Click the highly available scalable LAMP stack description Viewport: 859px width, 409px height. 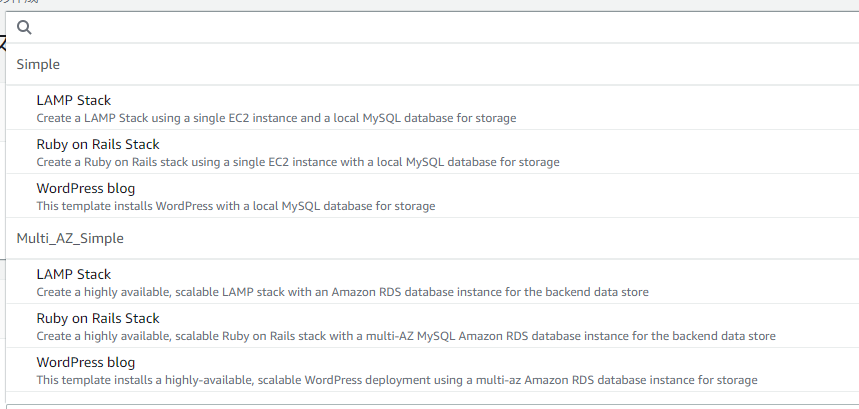point(342,292)
